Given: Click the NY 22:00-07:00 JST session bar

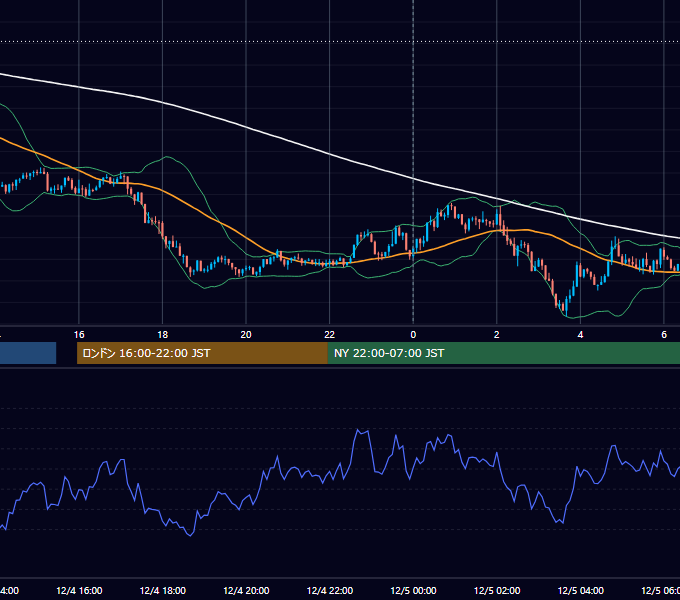Looking at the screenshot, I should coord(504,353).
